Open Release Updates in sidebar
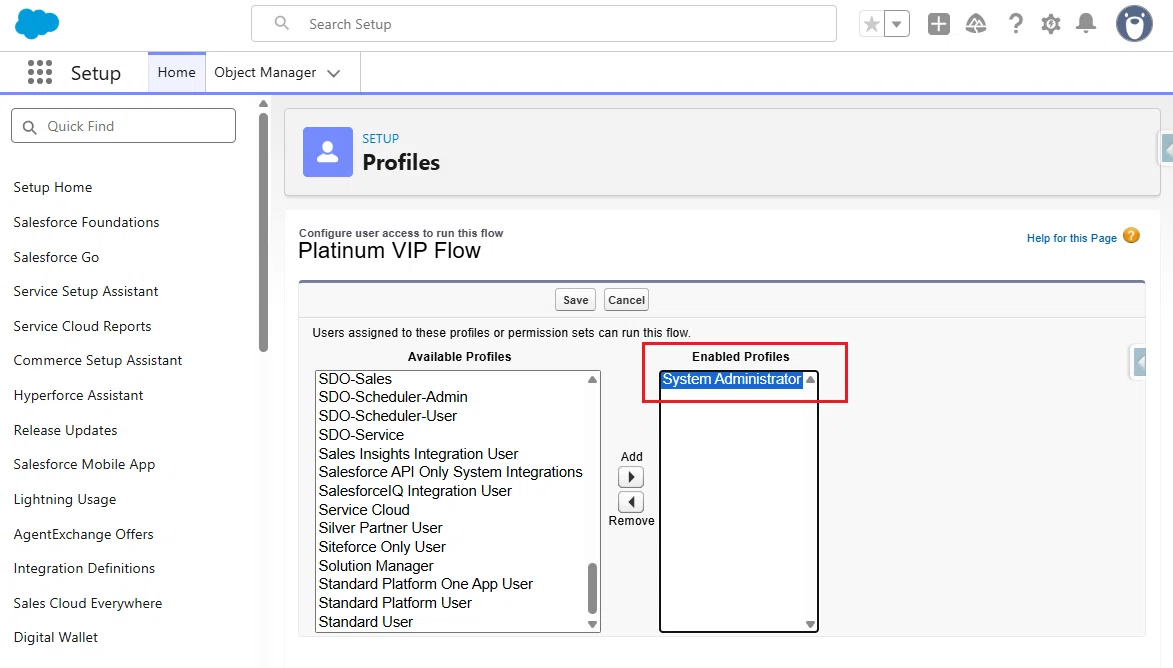This screenshot has height=668, width=1173. tap(65, 430)
